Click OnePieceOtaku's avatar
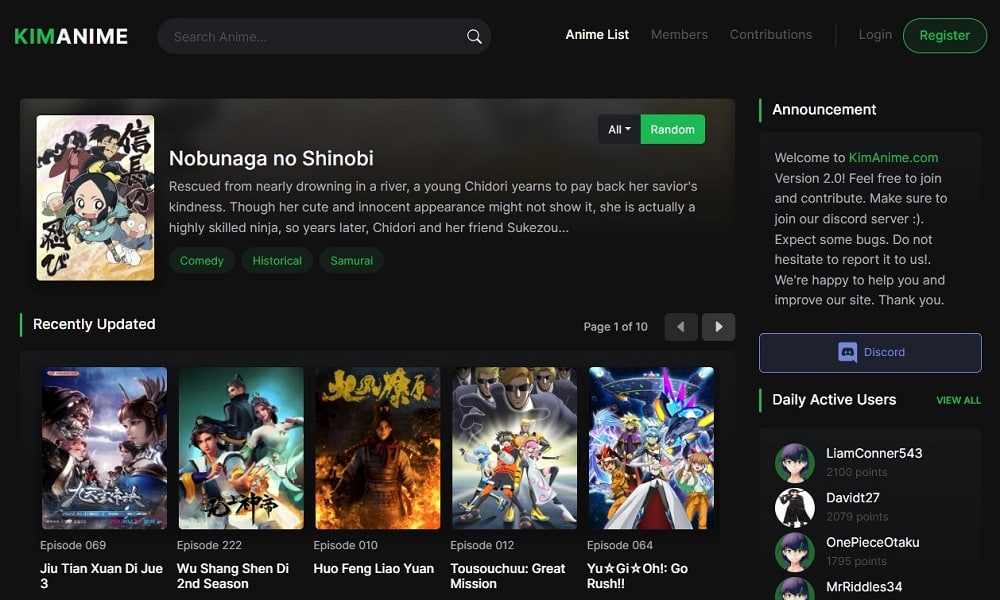 tap(795, 552)
